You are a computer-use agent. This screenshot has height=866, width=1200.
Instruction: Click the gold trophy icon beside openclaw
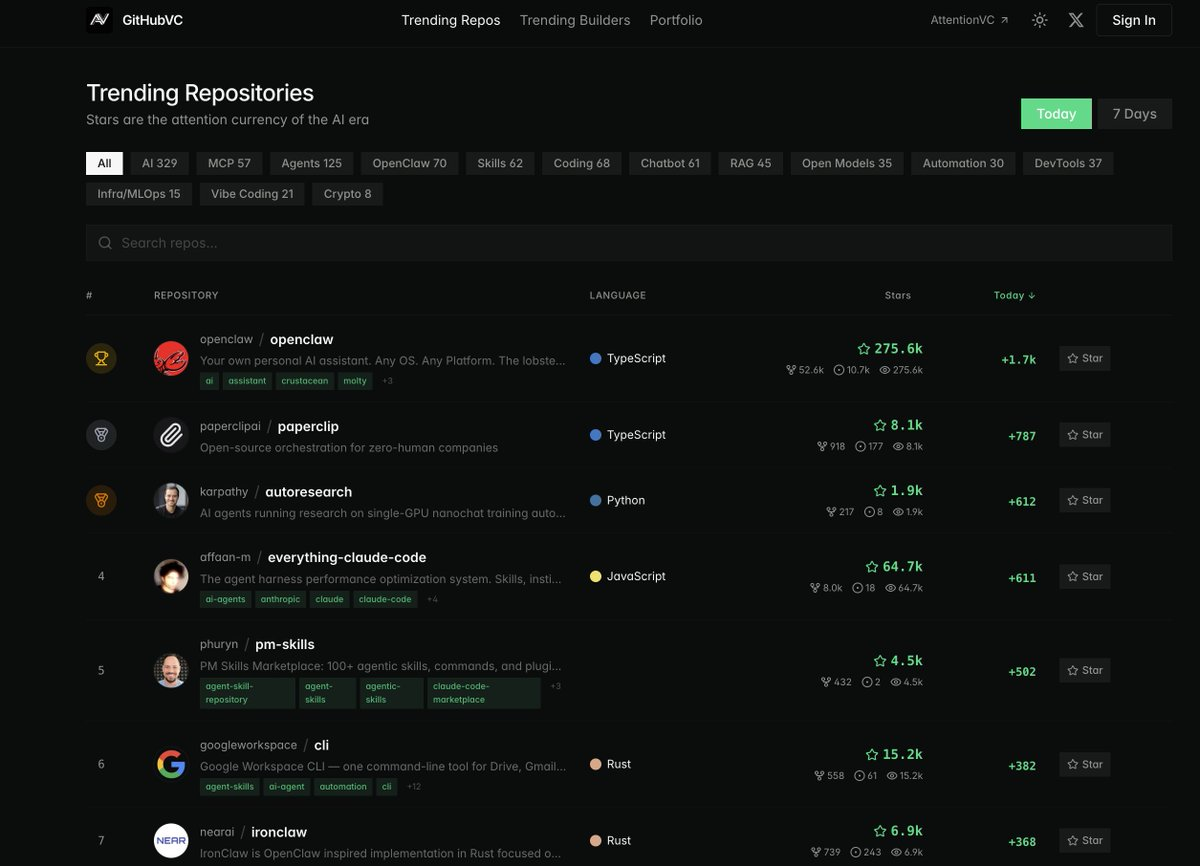101,358
